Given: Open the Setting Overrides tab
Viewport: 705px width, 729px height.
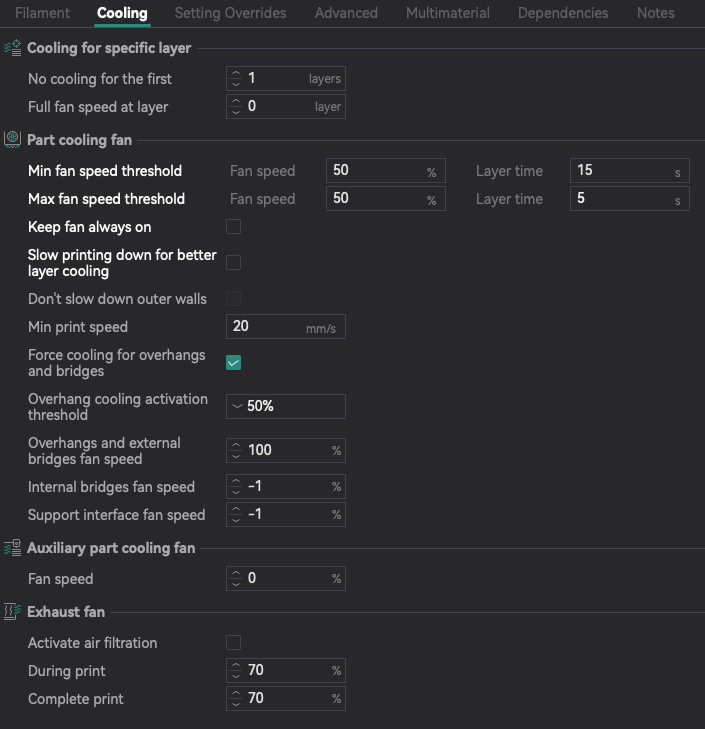Looking at the screenshot, I should [x=230, y=13].
